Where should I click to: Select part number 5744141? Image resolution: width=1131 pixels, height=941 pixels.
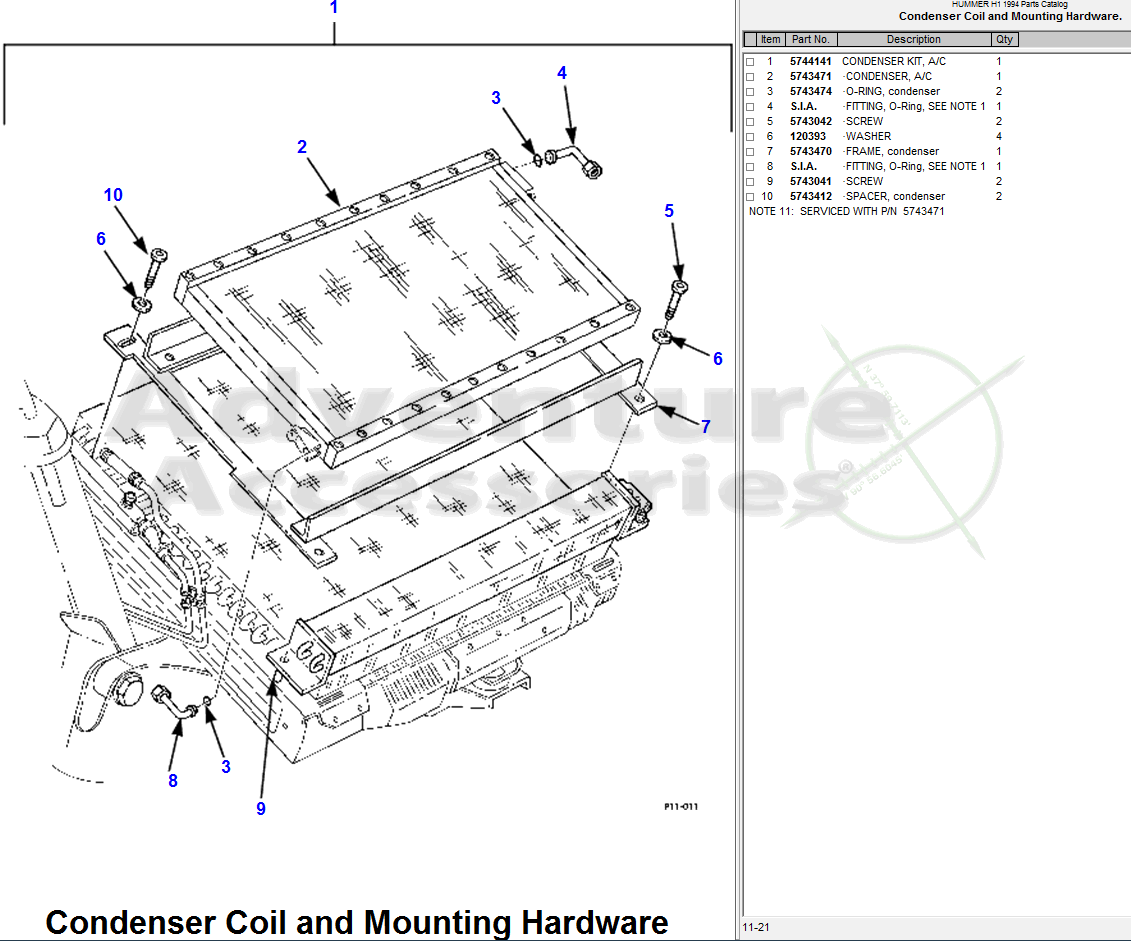pos(811,62)
